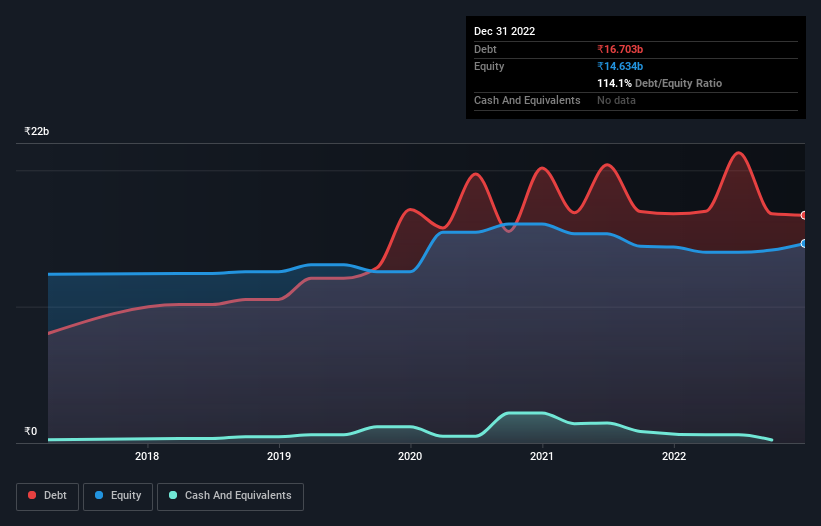The height and width of the screenshot is (526, 821).
Task: Select the blue Equity endpoint marker on chart
Action: pyautogui.click(x=804, y=244)
